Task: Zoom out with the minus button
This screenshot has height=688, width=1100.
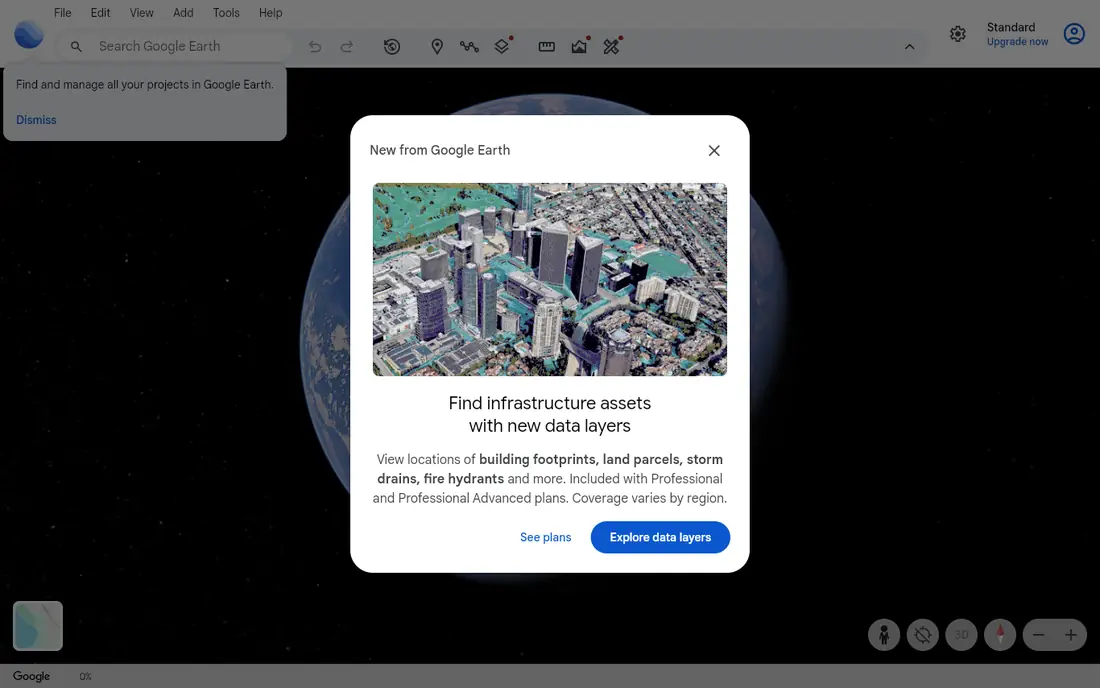Action: pyautogui.click(x=1039, y=635)
